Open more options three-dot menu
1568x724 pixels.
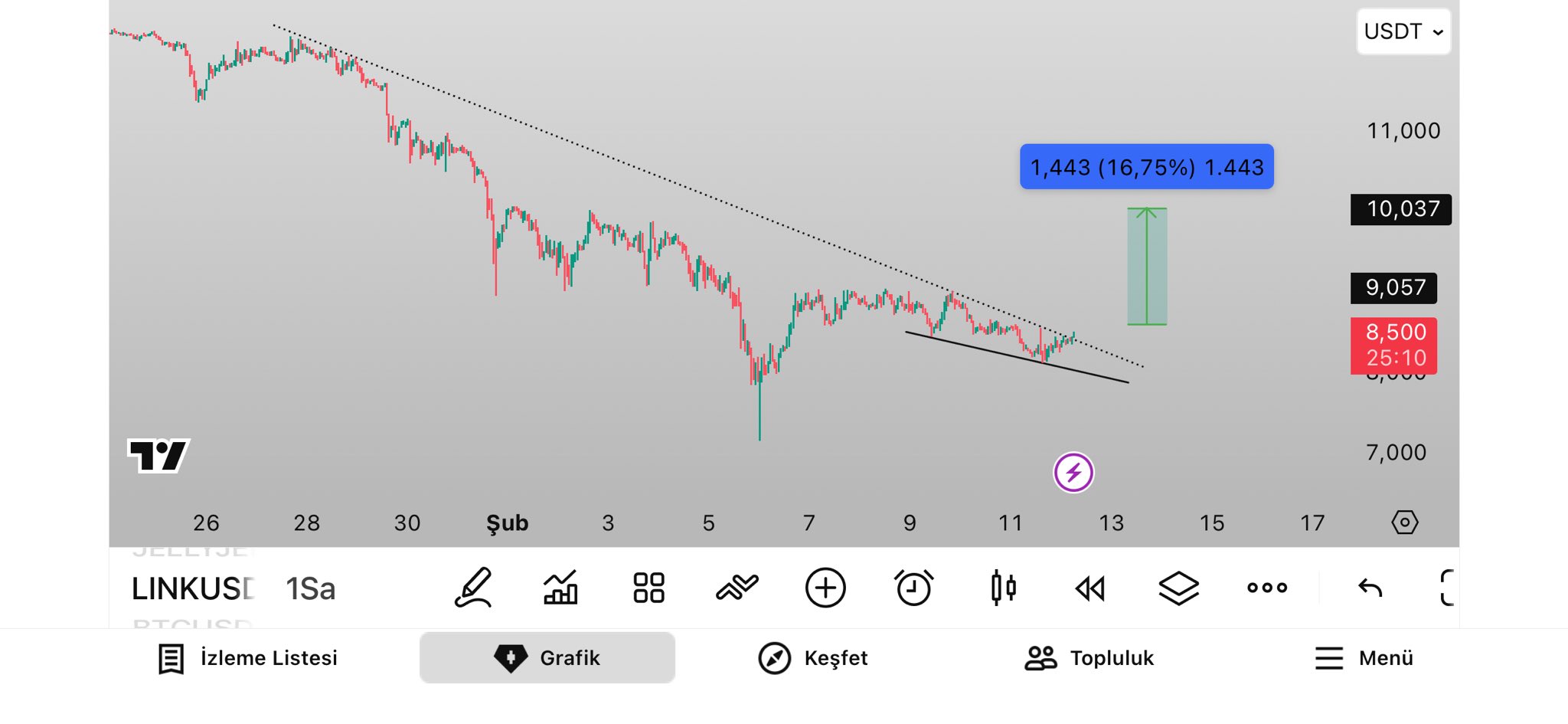click(x=1267, y=588)
